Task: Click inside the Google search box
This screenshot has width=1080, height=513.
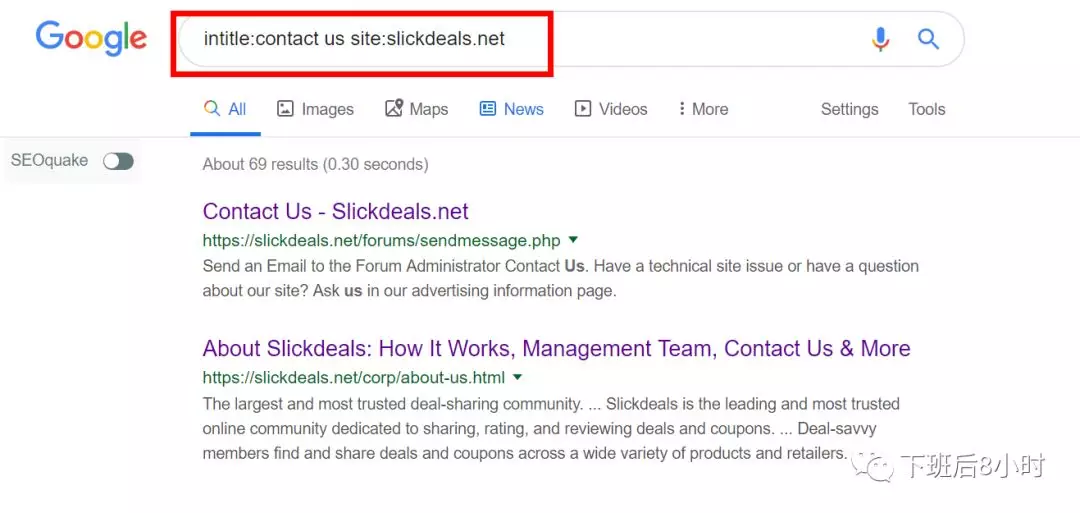Action: [x=650, y=40]
